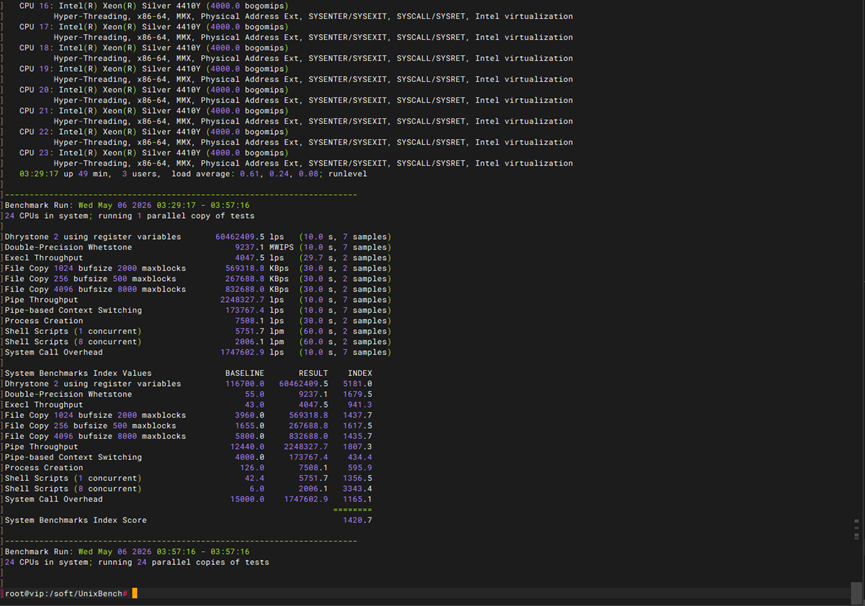Click the terminal prompt cursor block
865x606 pixels.
135,593
